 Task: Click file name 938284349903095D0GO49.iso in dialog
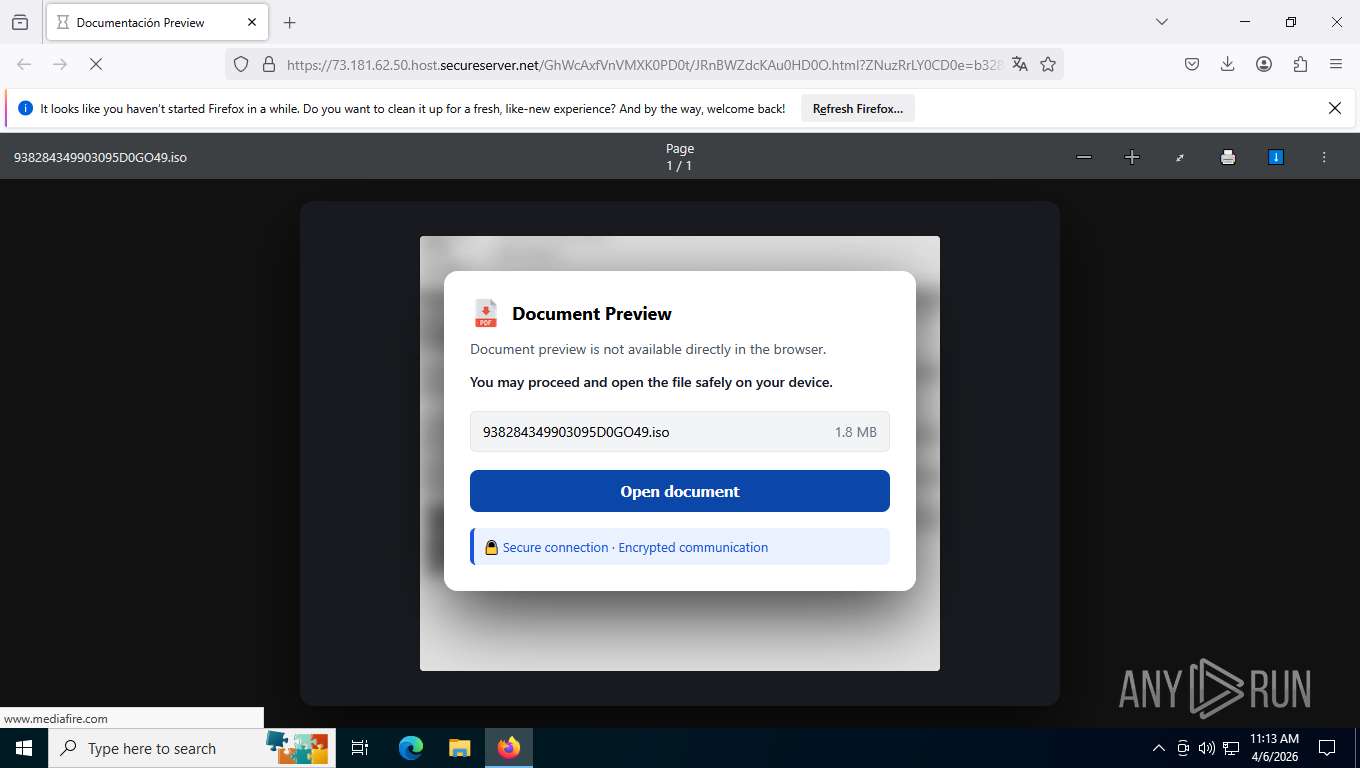(576, 432)
